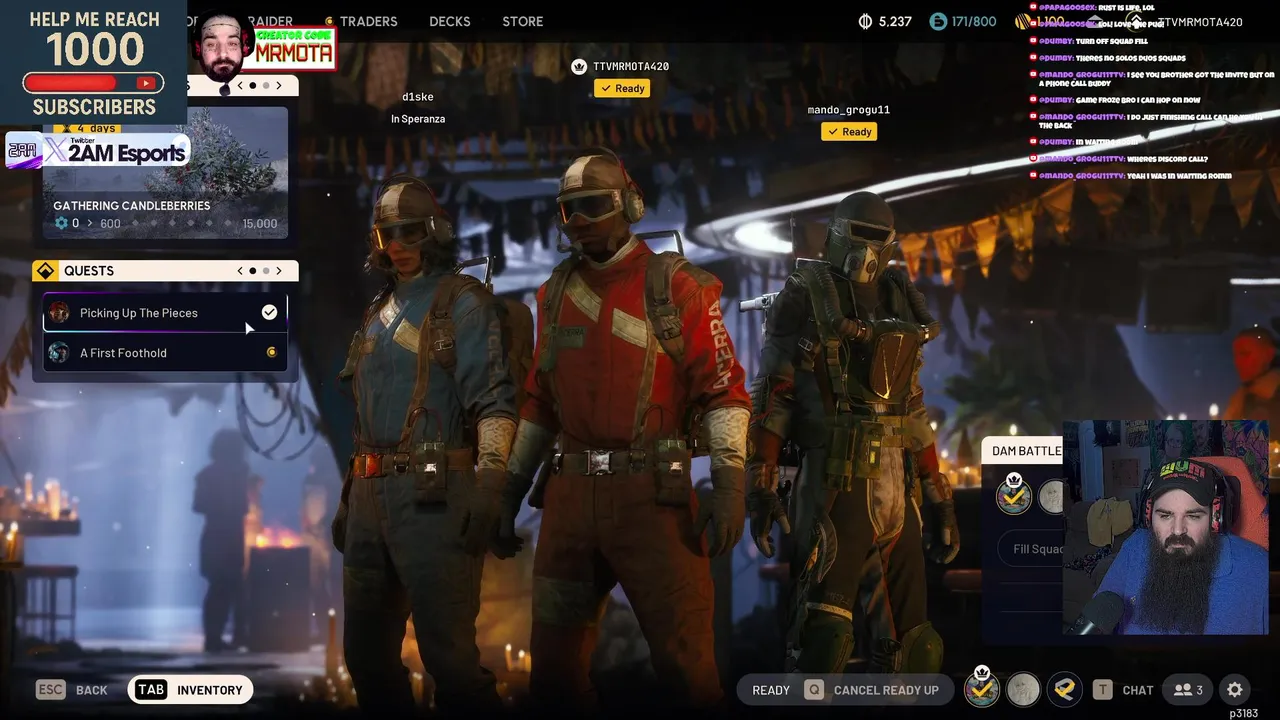Open the squad members list showing 3
Screen dimensions: 1280x720
pos(1188,690)
